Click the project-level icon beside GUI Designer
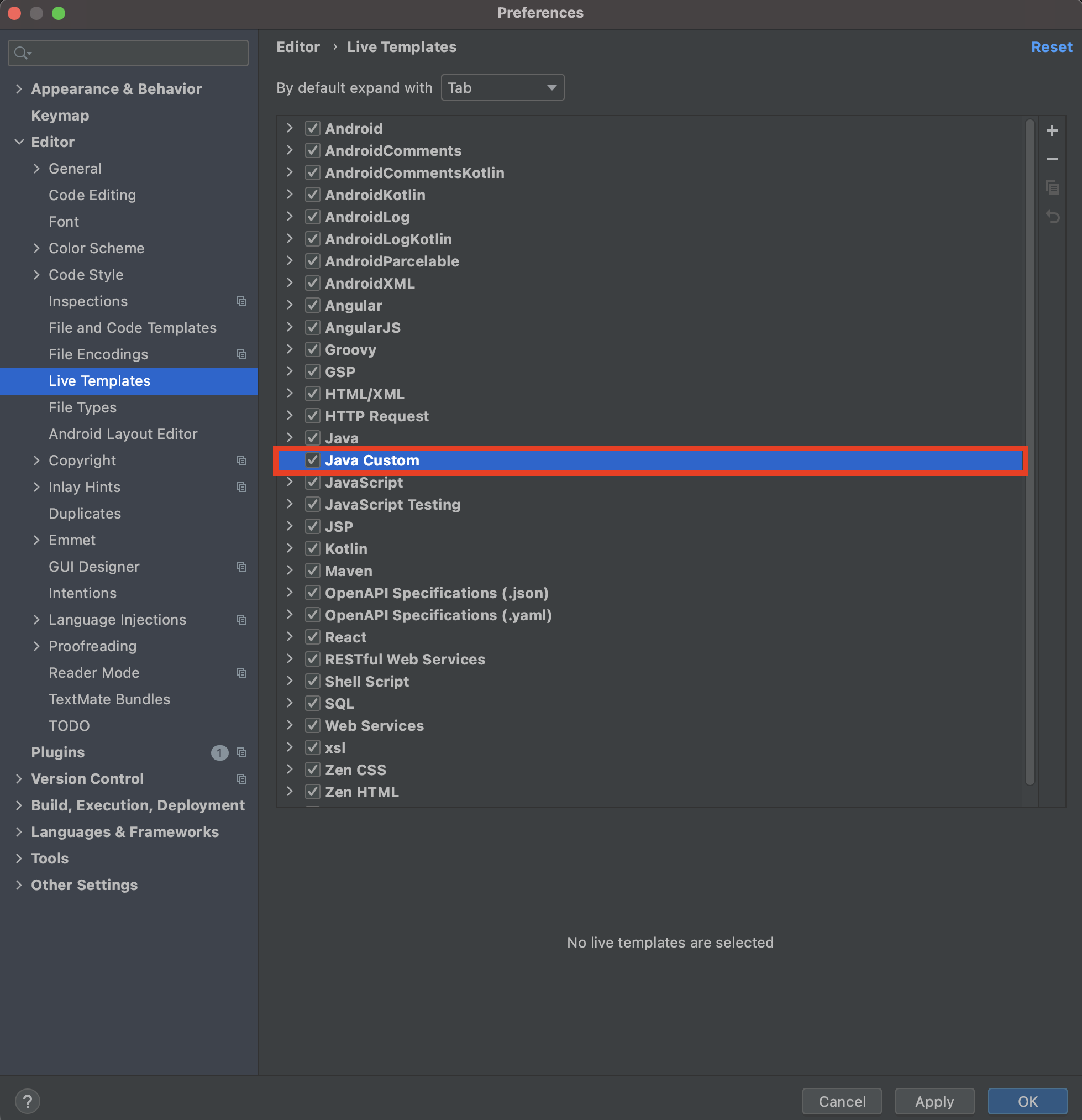Viewport: 1082px width, 1120px height. pos(241,566)
